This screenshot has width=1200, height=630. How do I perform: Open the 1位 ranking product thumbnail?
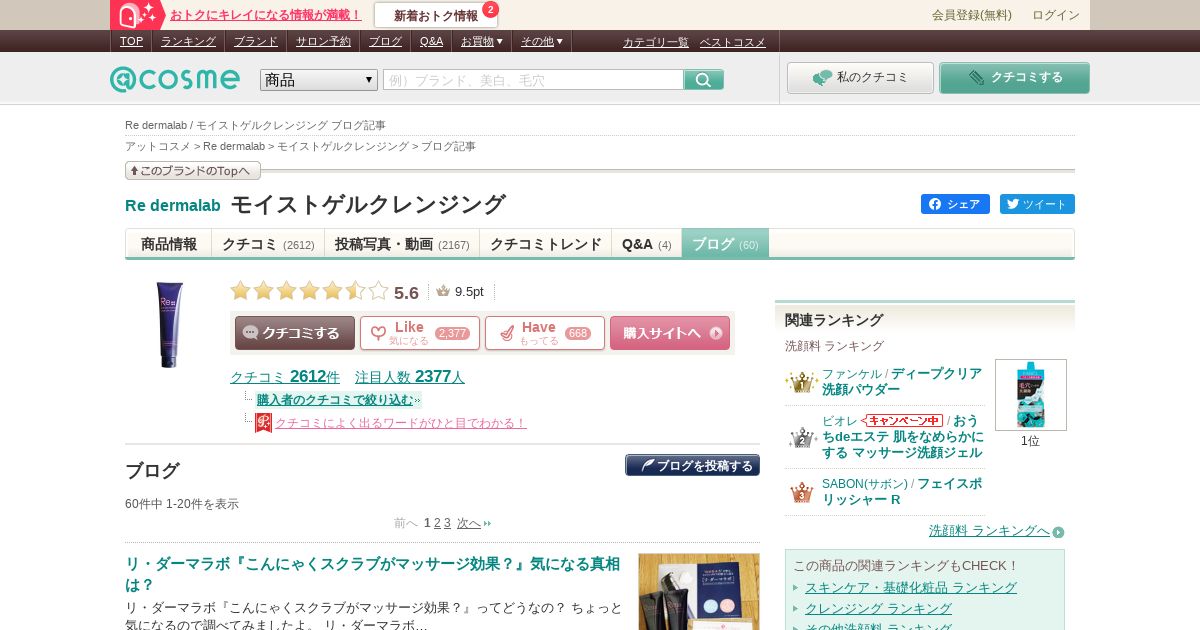pos(1031,395)
